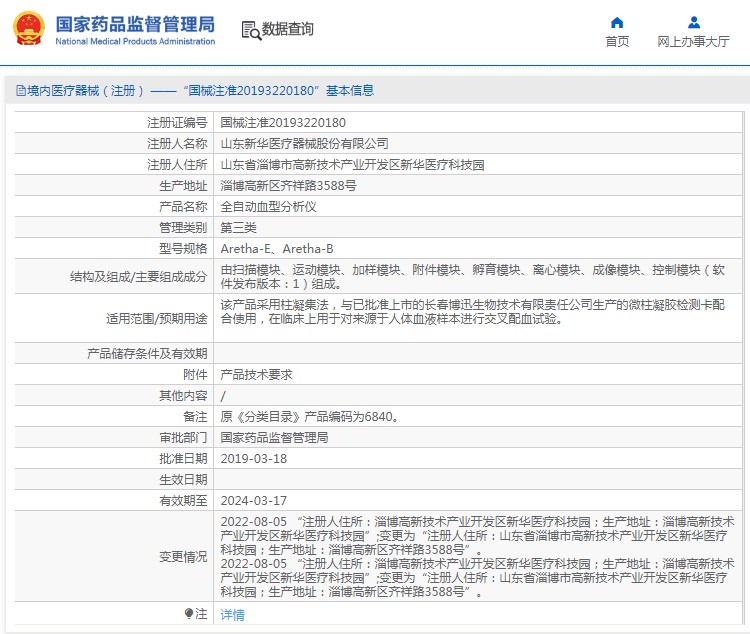Select registrant address 山东省淄博市高新技术产业开发区新华医疗科技园
Screen dimensions: 750x634
coord(353,165)
